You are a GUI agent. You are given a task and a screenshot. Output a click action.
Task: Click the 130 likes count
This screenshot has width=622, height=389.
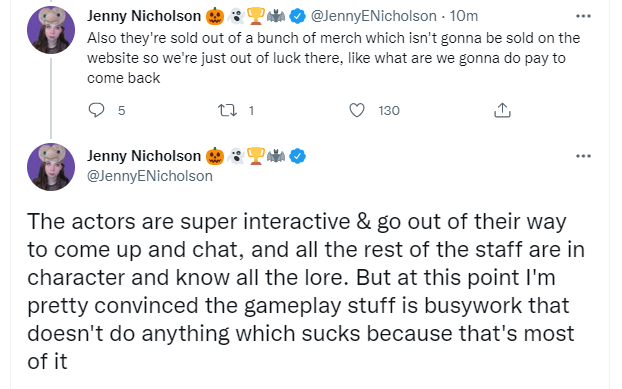tap(389, 111)
